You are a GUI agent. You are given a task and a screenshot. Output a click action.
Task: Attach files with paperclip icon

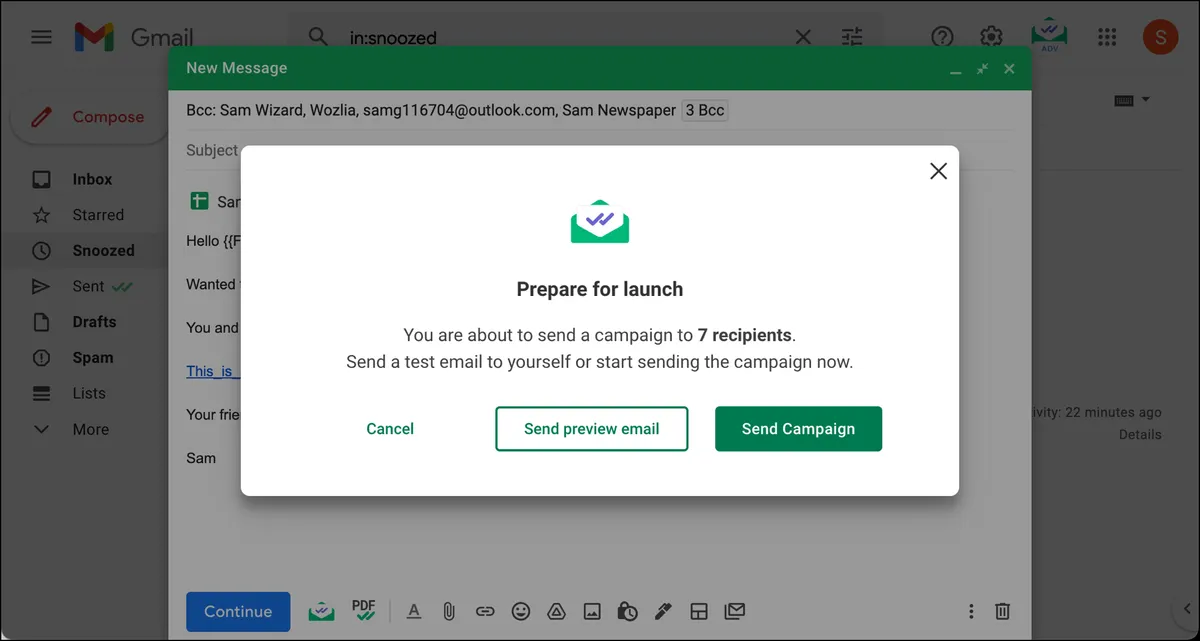tap(449, 610)
